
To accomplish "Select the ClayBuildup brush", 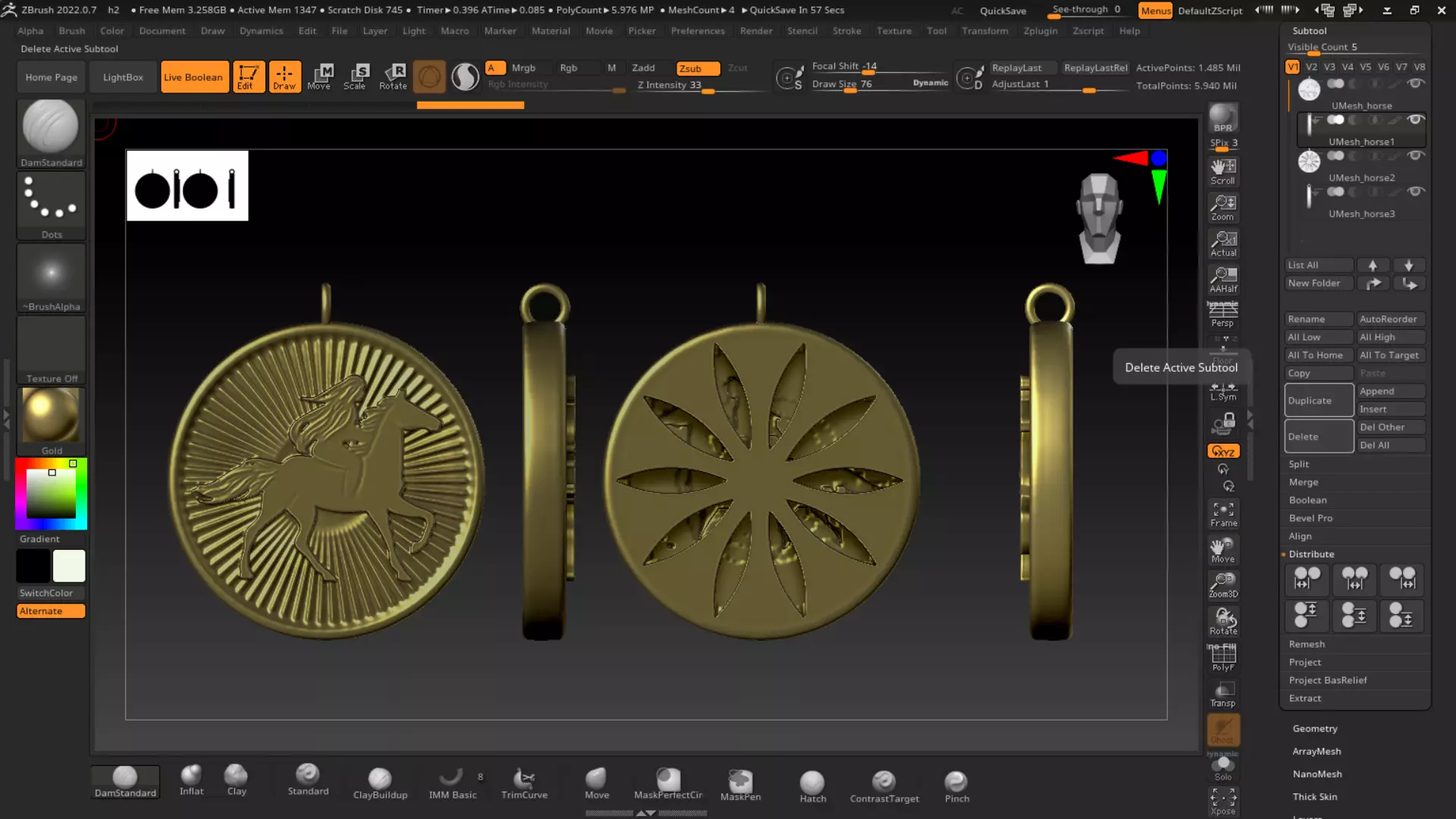I will pos(380,783).
